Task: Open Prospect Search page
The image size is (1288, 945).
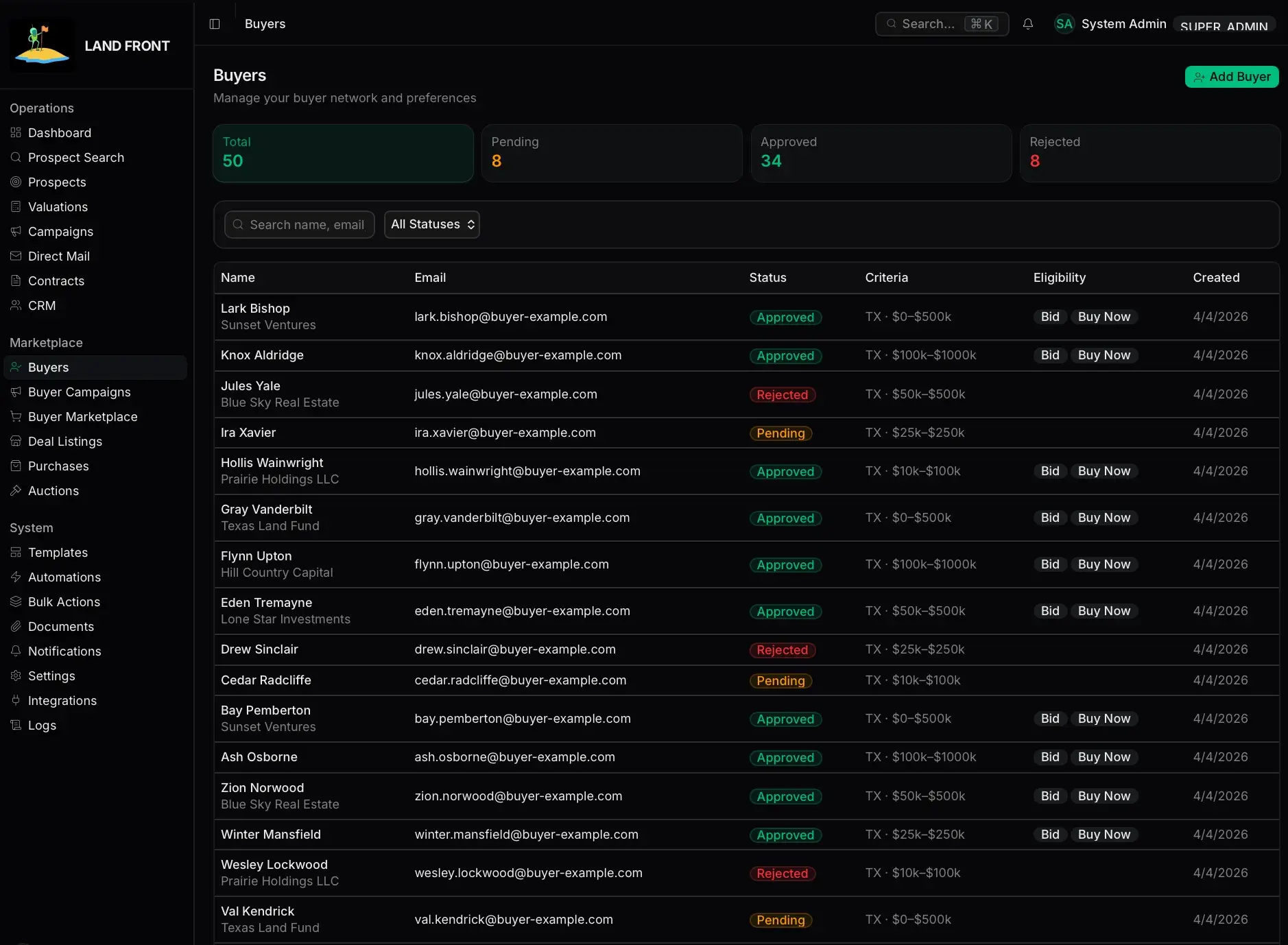Action: [95, 157]
